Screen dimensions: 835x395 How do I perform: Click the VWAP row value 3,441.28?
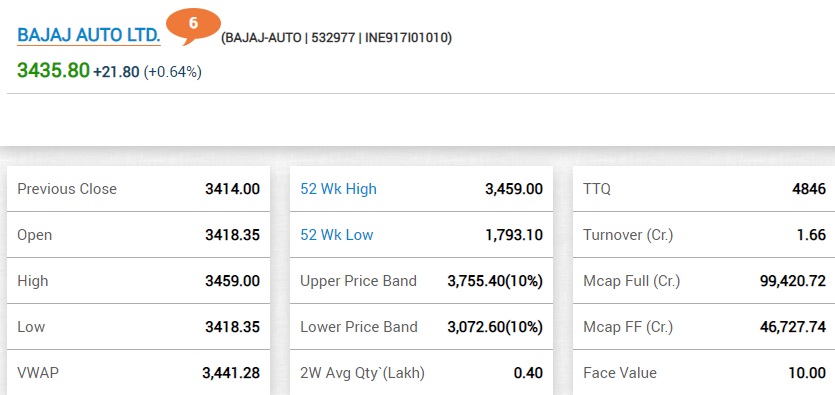(x=231, y=373)
